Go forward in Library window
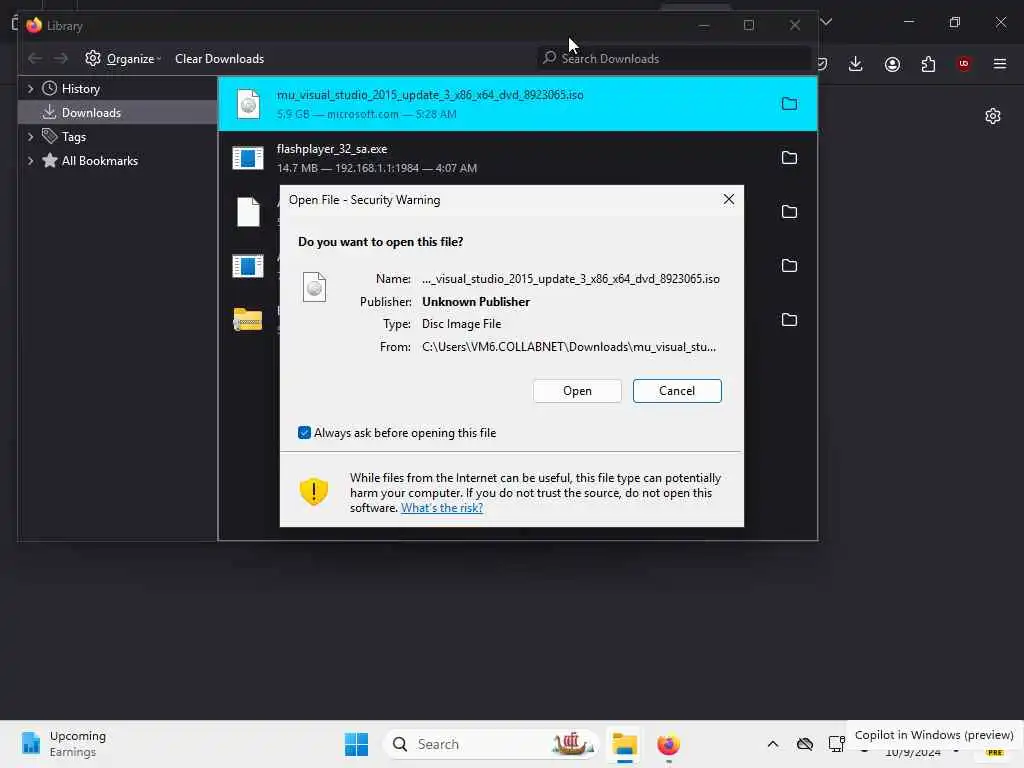Image resolution: width=1024 pixels, height=768 pixels. 61,58
